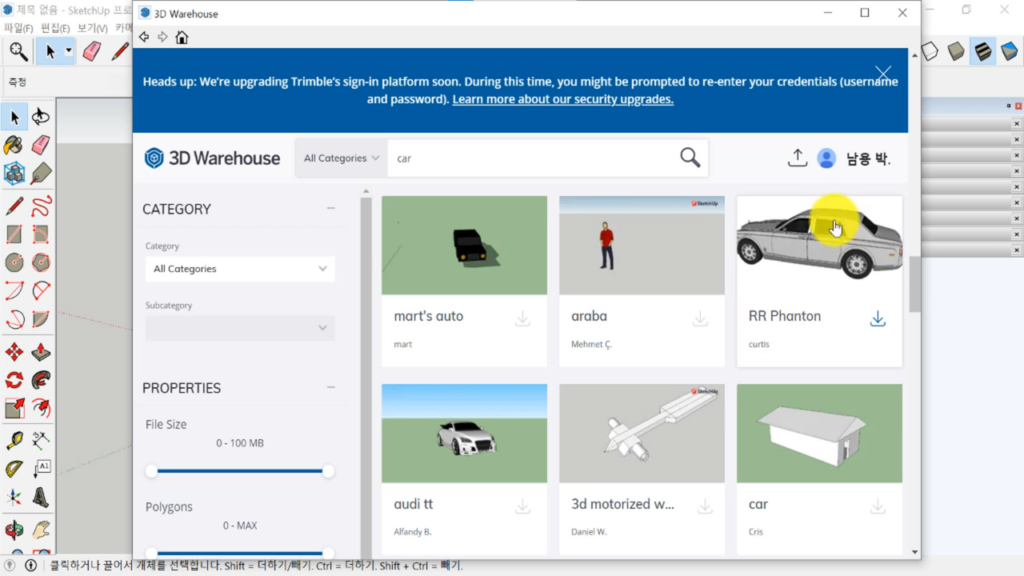Choose the Offset tool
The height and width of the screenshot is (576, 1024).
[40, 409]
